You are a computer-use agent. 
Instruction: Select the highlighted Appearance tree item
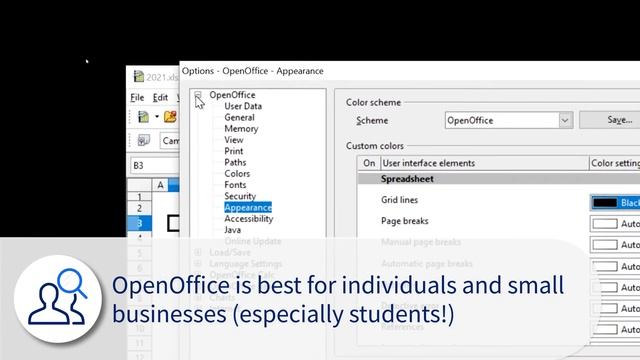[x=248, y=207]
